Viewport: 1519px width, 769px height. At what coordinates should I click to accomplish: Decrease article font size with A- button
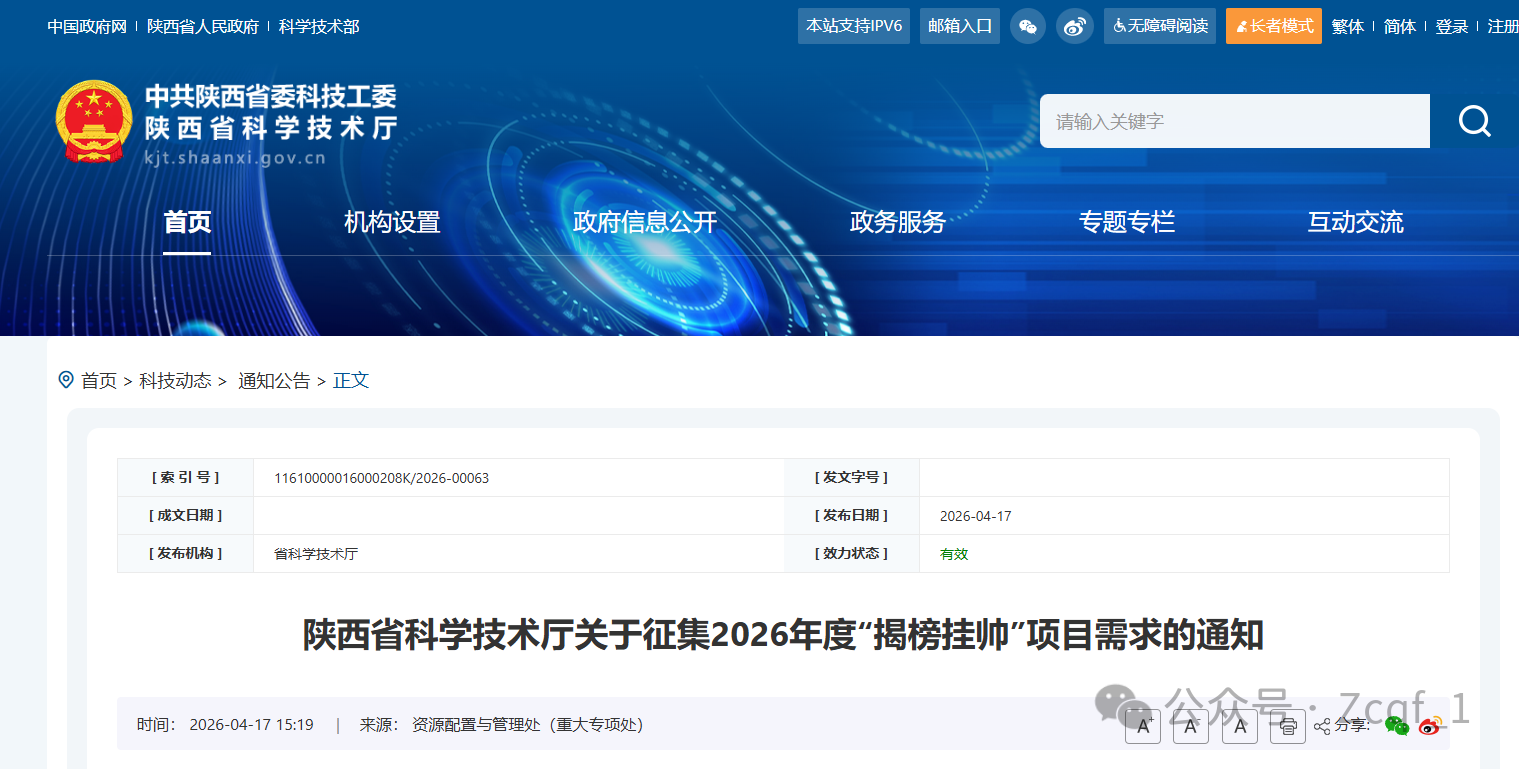coord(1190,726)
